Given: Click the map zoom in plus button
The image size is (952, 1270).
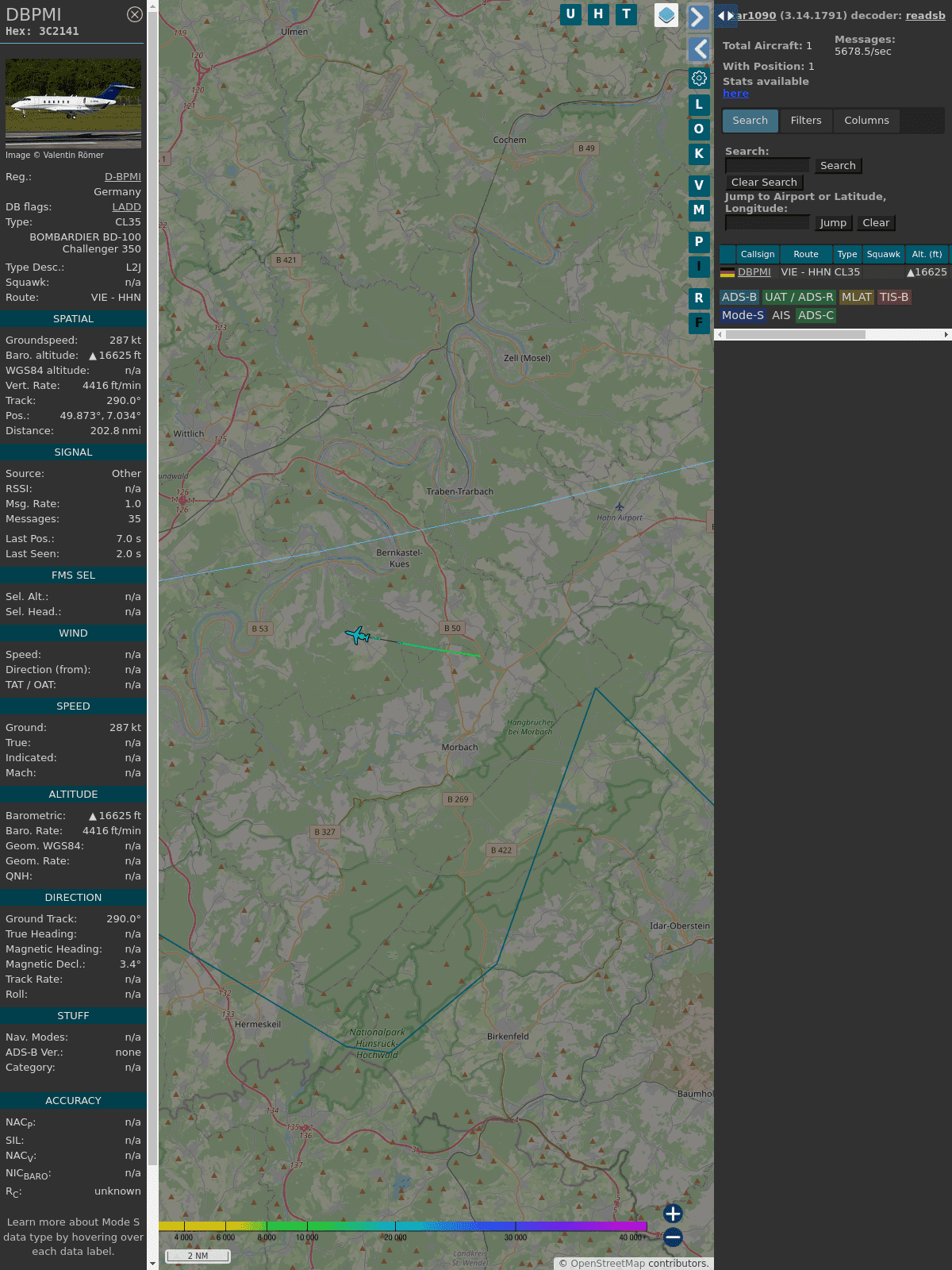Looking at the screenshot, I should pos(673,1214).
